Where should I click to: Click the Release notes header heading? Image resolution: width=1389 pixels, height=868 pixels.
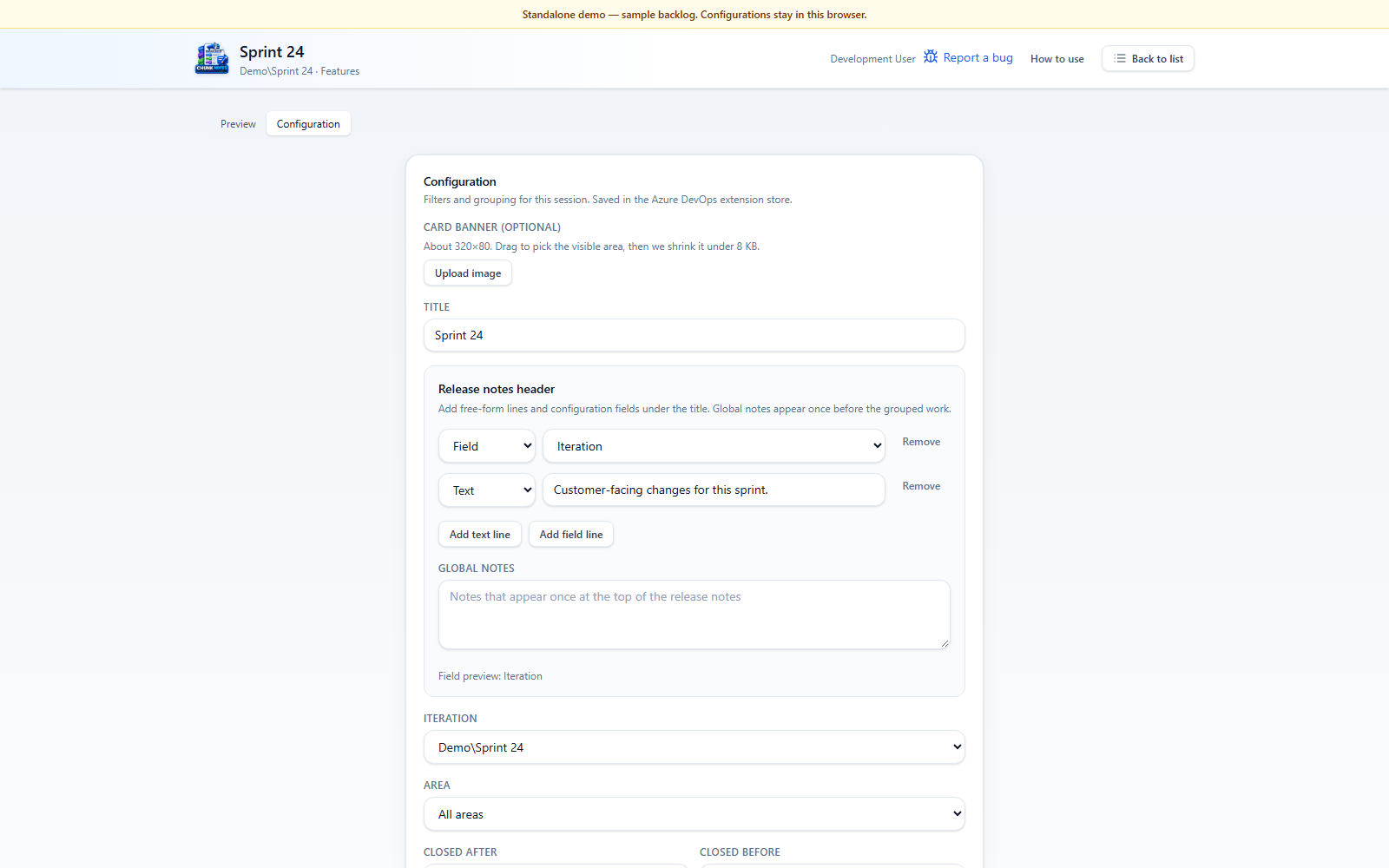pos(497,389)
